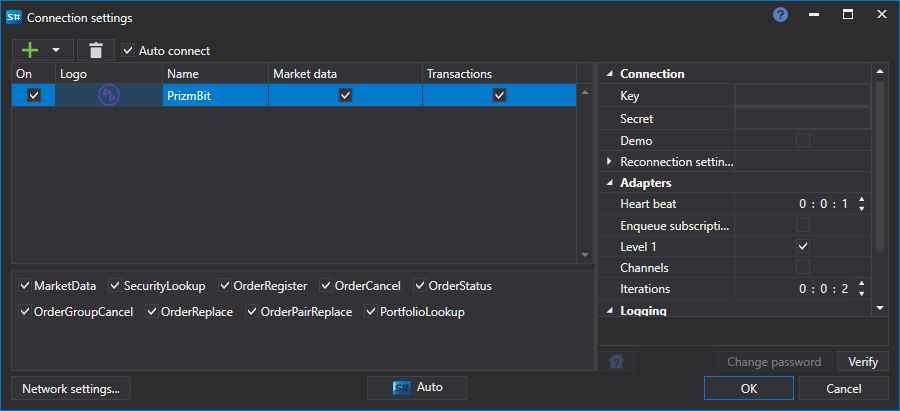Click the PrizmBit logo icon
Viewport: 900px width, 411px height.
[109, 95]
